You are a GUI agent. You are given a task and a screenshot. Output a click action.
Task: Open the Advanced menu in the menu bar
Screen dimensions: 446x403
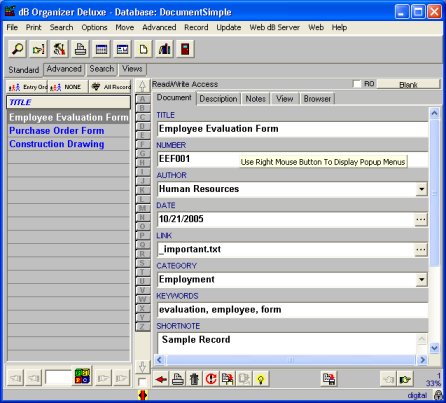(x=159, y=27)
